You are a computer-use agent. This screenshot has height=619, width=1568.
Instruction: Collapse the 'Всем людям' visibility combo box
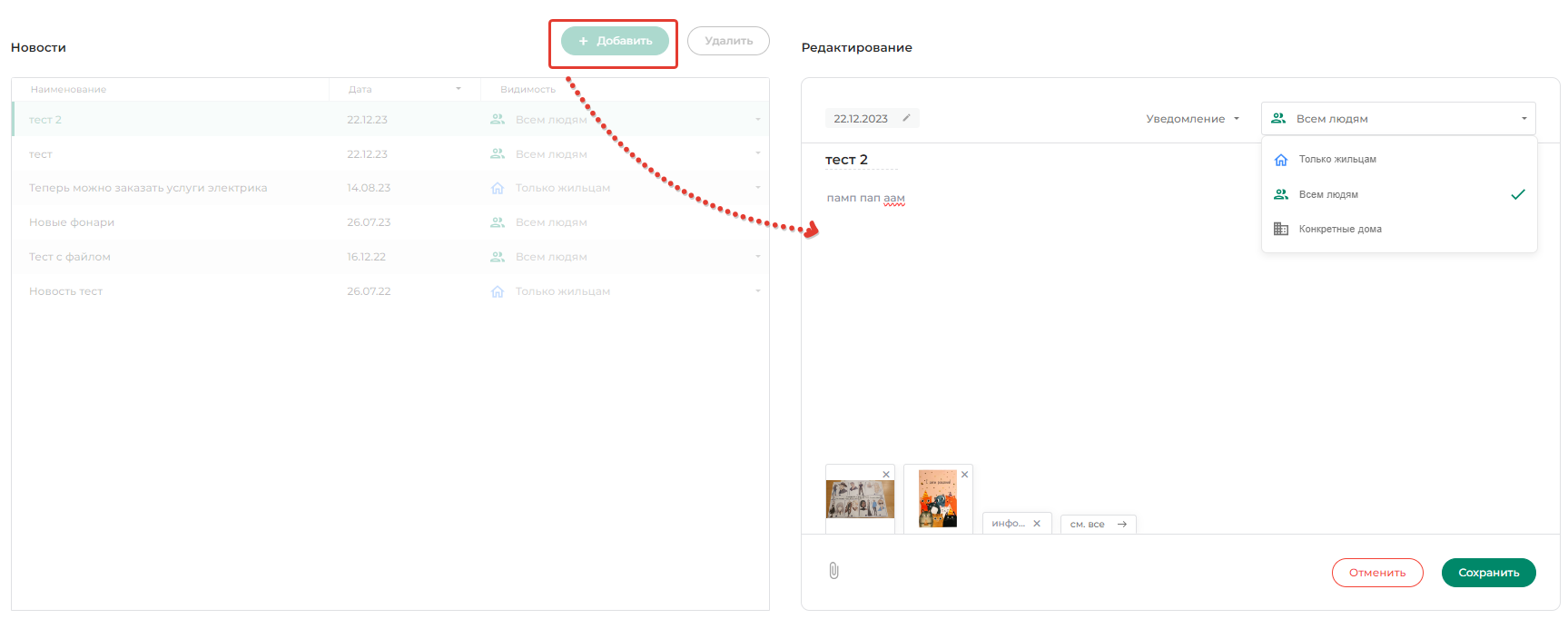click(1524, 119)
